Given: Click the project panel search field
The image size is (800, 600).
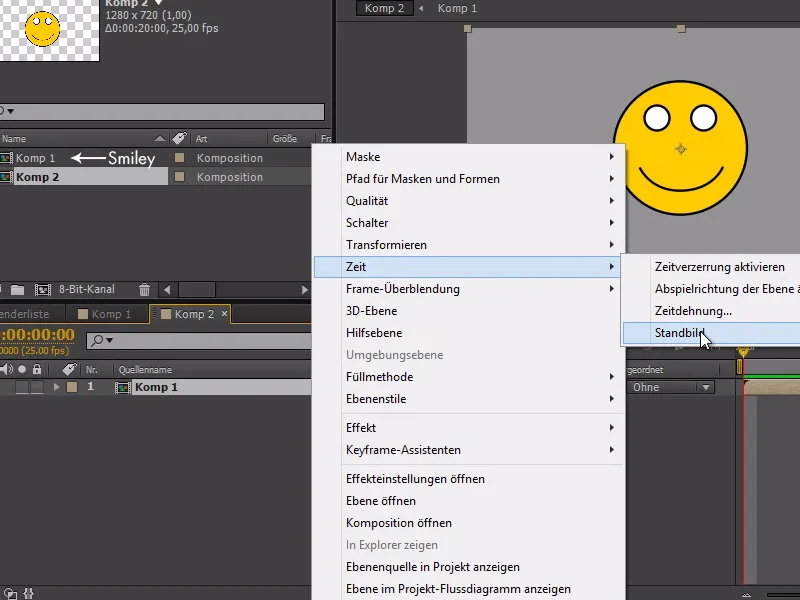Looking at the screenshot, I should pos(162,111).
